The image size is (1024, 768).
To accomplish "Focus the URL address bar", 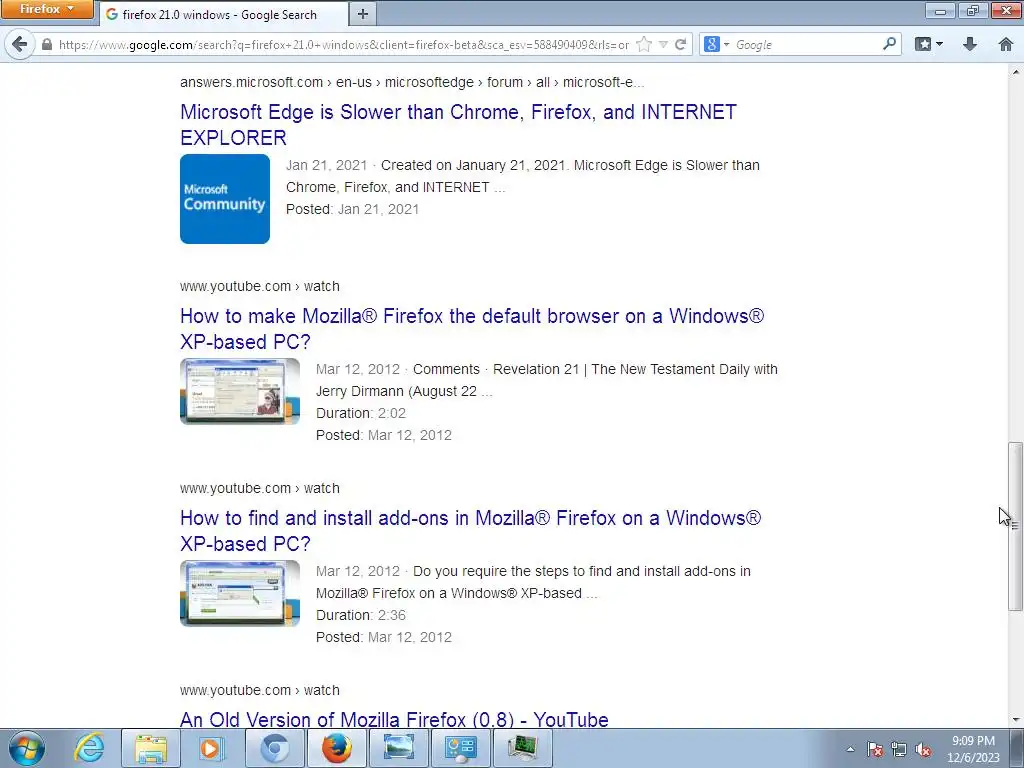I will [344, 44].
